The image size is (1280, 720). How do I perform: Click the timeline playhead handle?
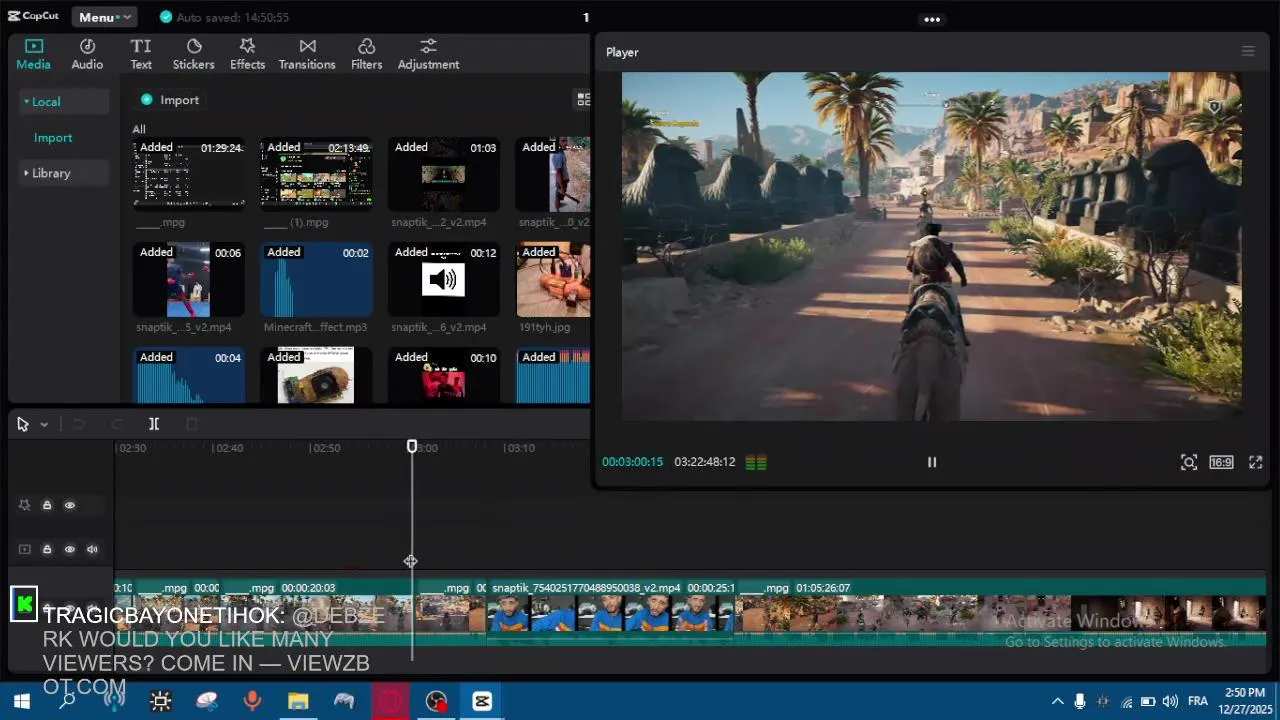[412, 447]
